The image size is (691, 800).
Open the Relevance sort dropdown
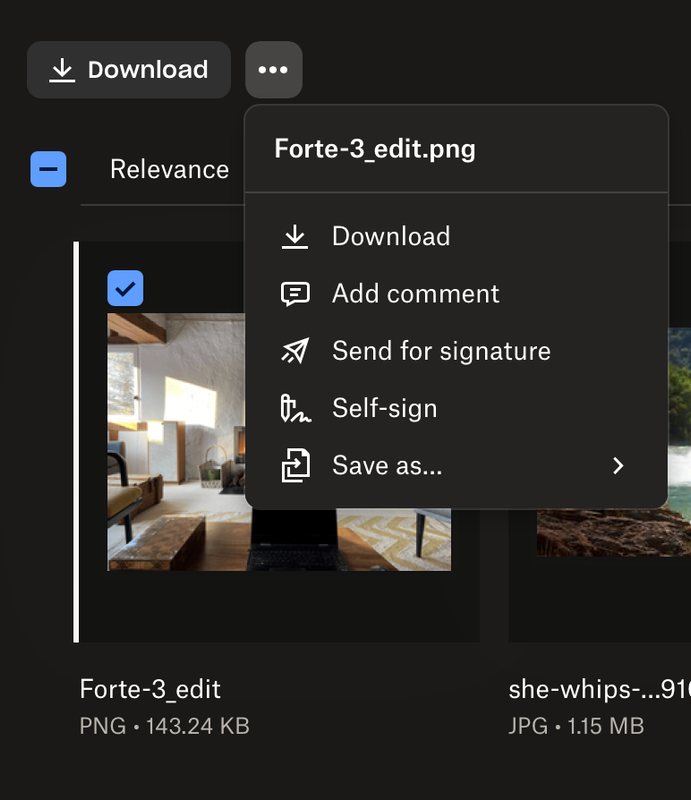point(169,169)
